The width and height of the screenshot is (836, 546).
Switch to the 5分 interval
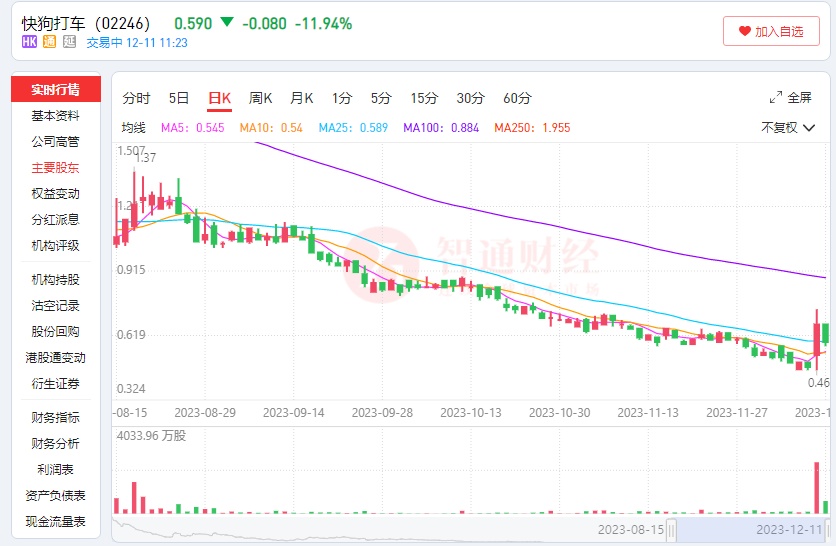[381, 98]
